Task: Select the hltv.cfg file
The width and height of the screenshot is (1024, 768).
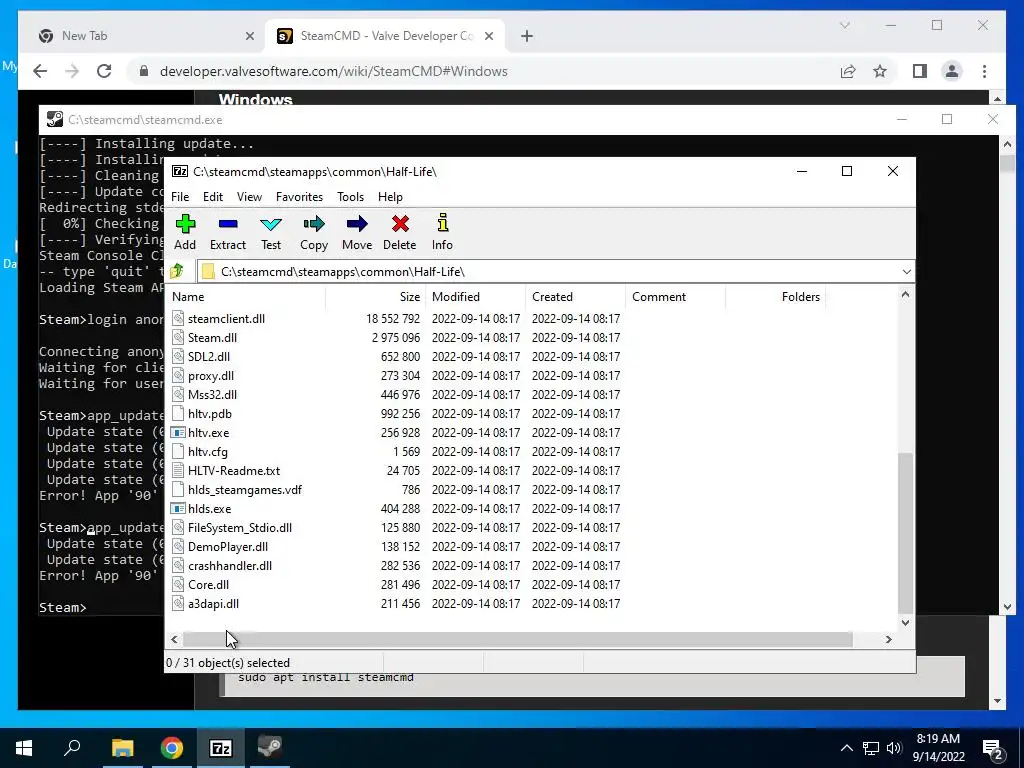Action: pyautogui.click(x=208, y=451)
